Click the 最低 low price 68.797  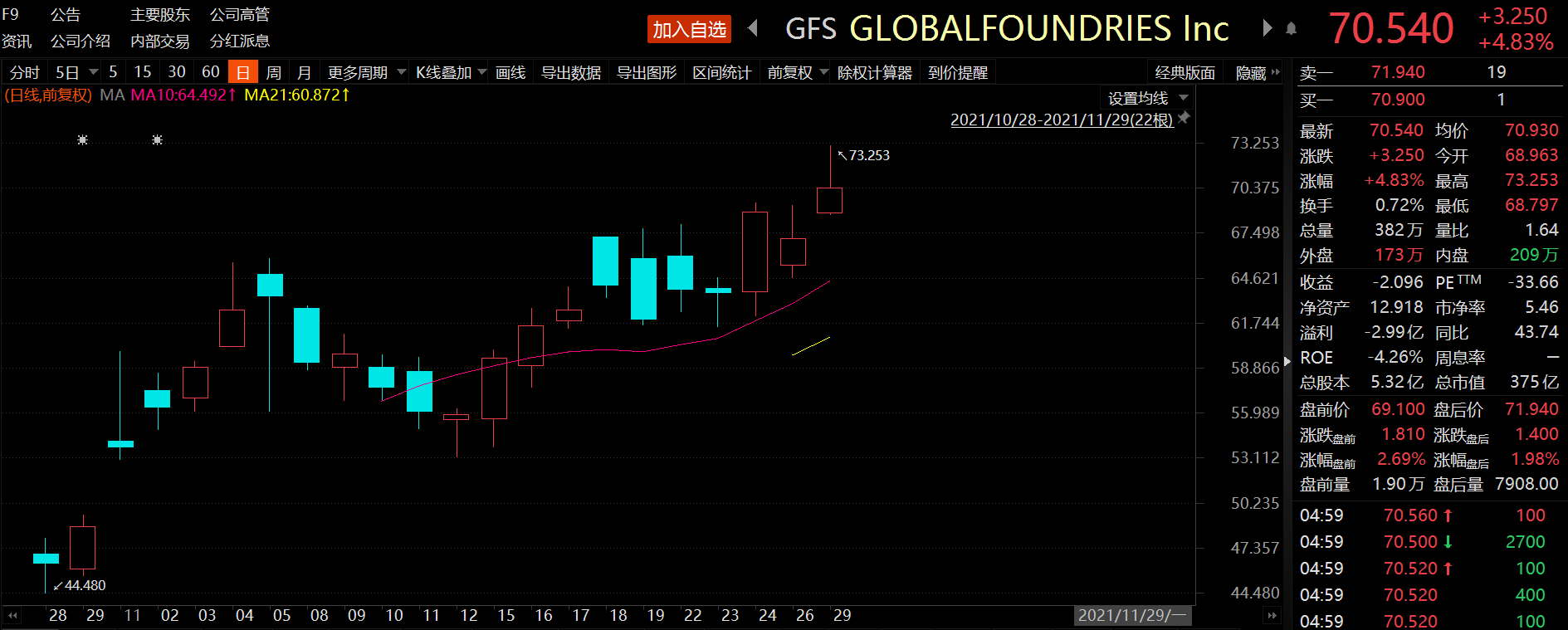click(x=1531, y=205)
